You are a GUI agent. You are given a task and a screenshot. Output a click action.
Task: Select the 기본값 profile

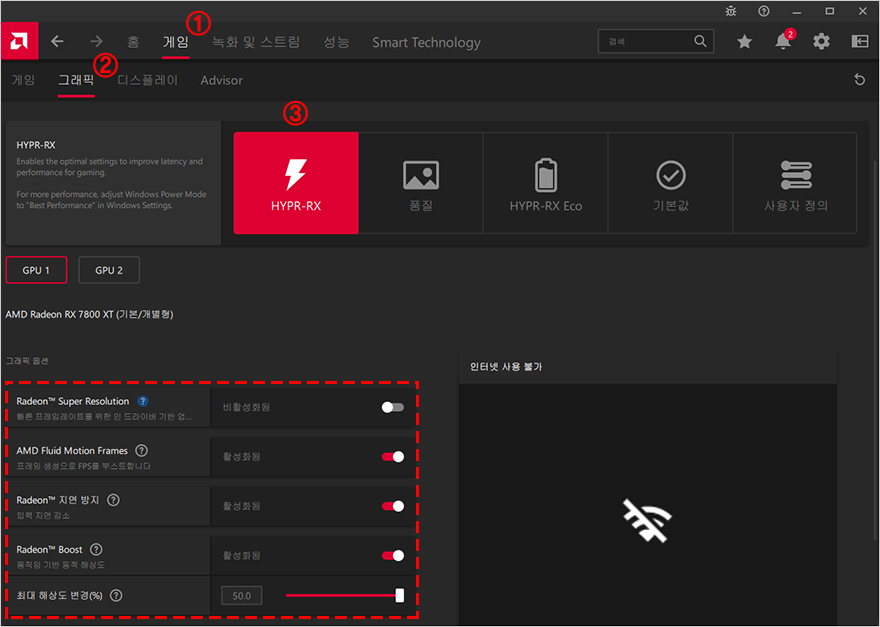(671, 183)
